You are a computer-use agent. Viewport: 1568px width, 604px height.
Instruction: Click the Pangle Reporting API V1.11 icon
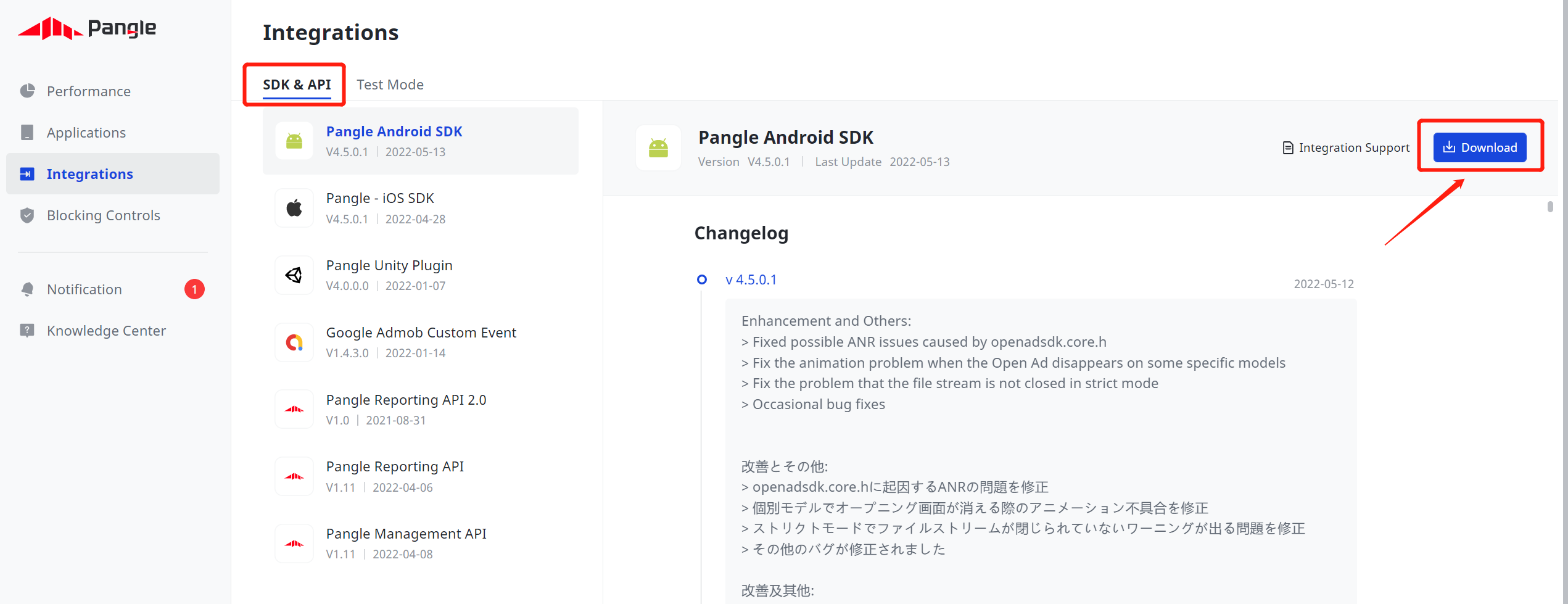(x=294, y=476)
